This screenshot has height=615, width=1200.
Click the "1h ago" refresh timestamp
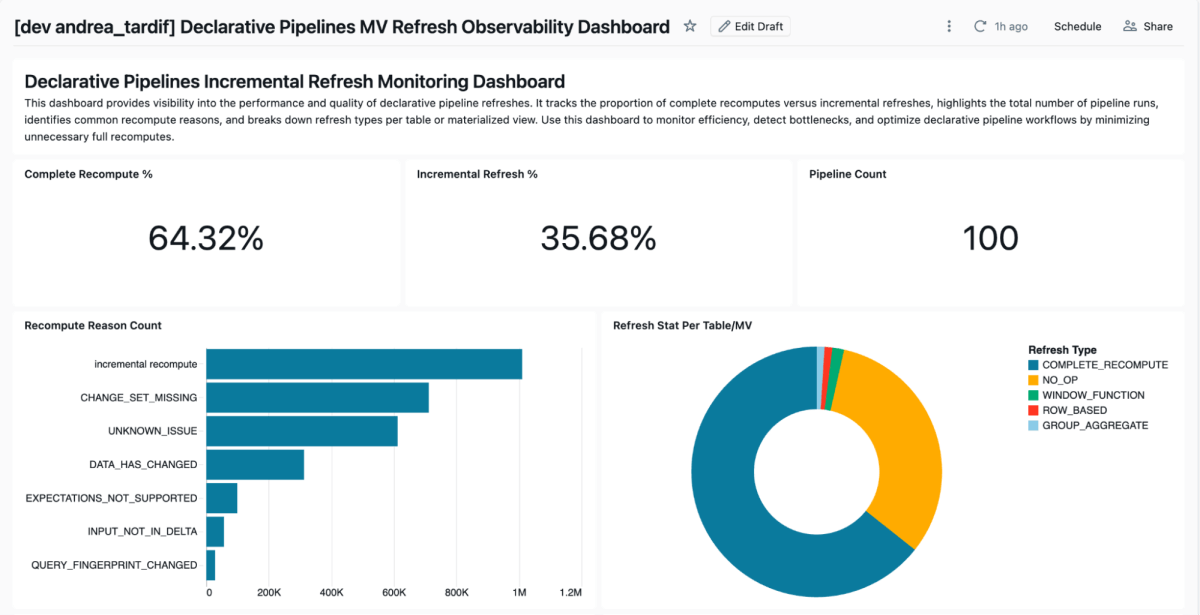click(x=1010, y=26)
